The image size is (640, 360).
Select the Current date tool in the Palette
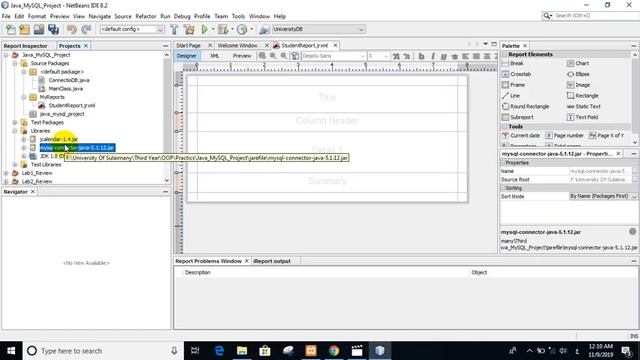pos(521,136)
